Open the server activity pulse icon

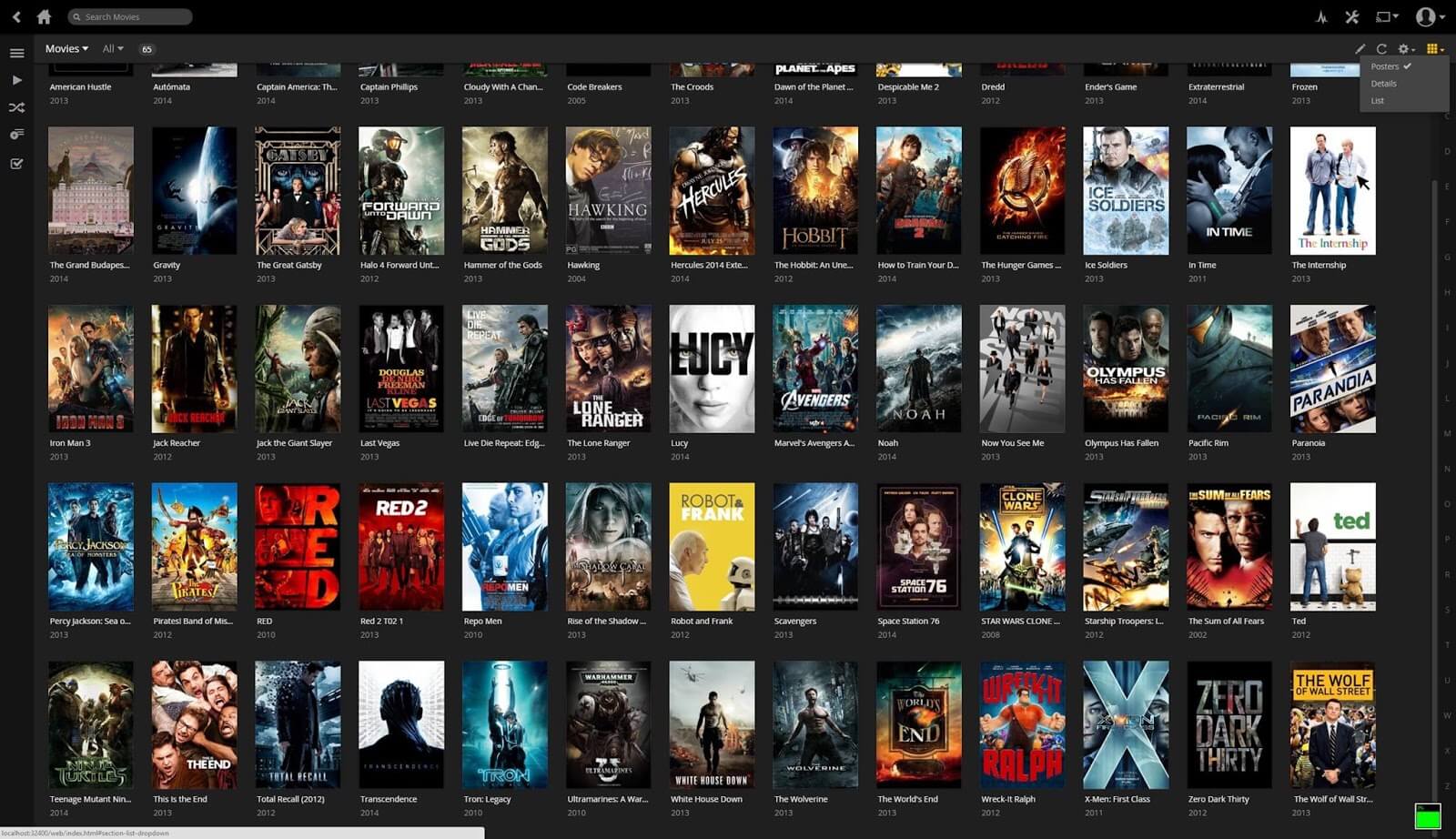pyautogui.click(x=1321, y=16)
